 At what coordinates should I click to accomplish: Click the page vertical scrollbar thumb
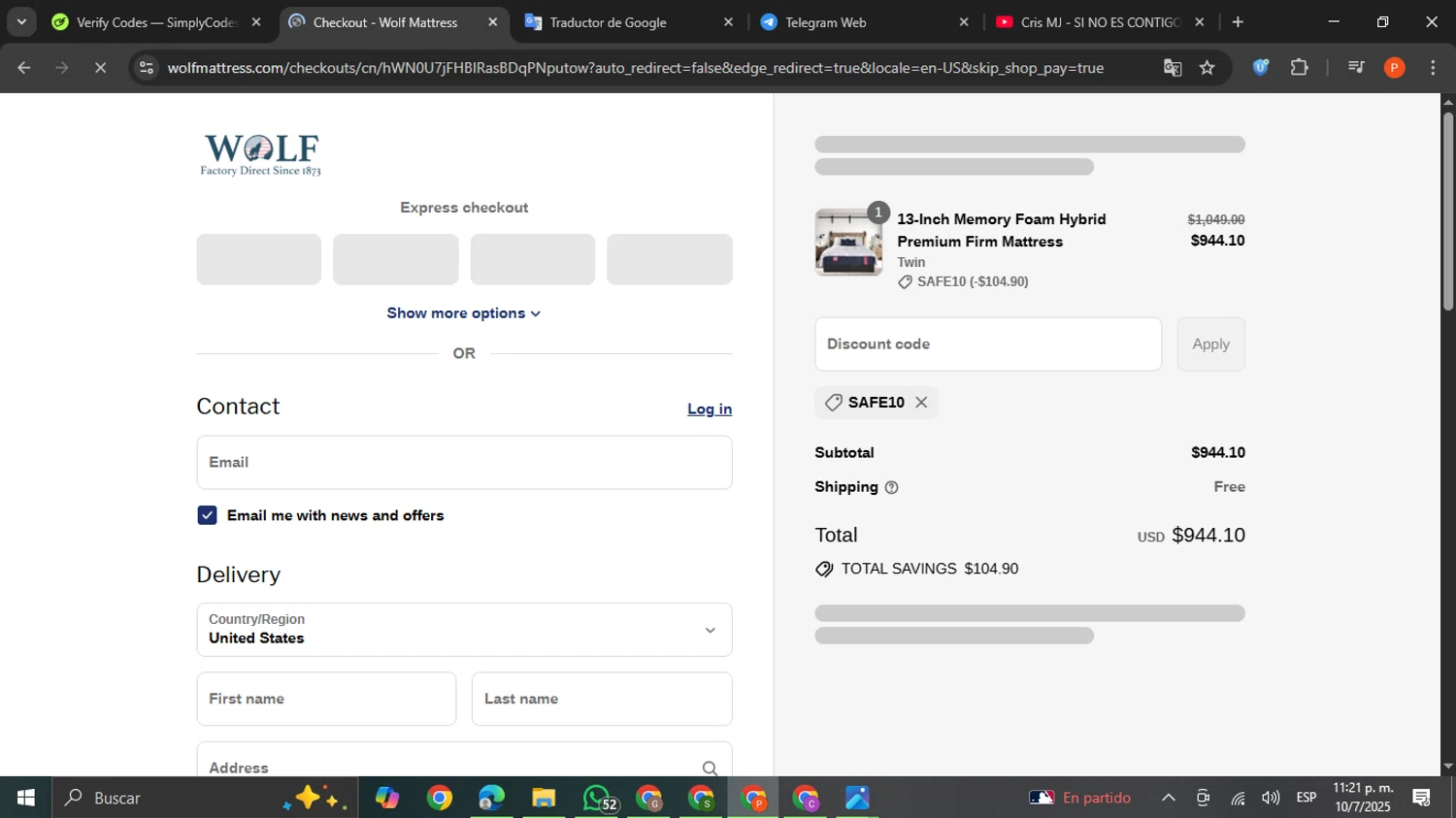1448,212
